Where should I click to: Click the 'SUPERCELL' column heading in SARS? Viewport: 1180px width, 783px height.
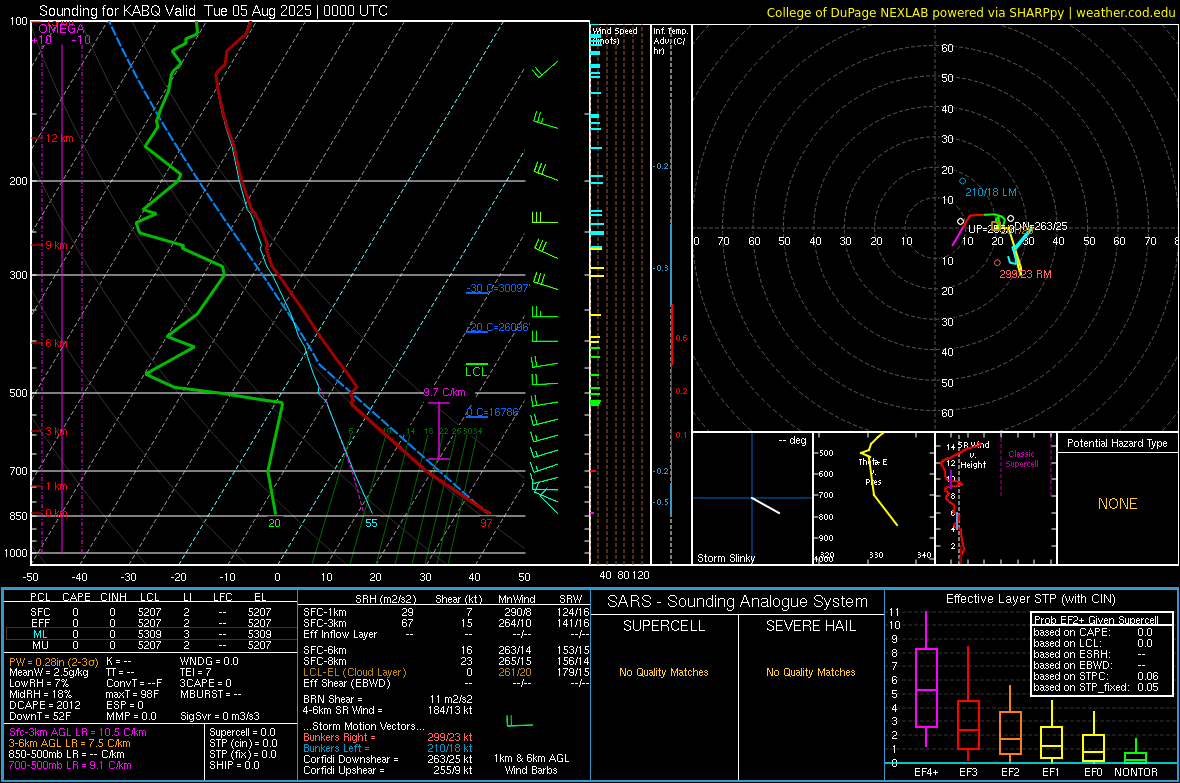pyautogui.click(x=664, y=626)
